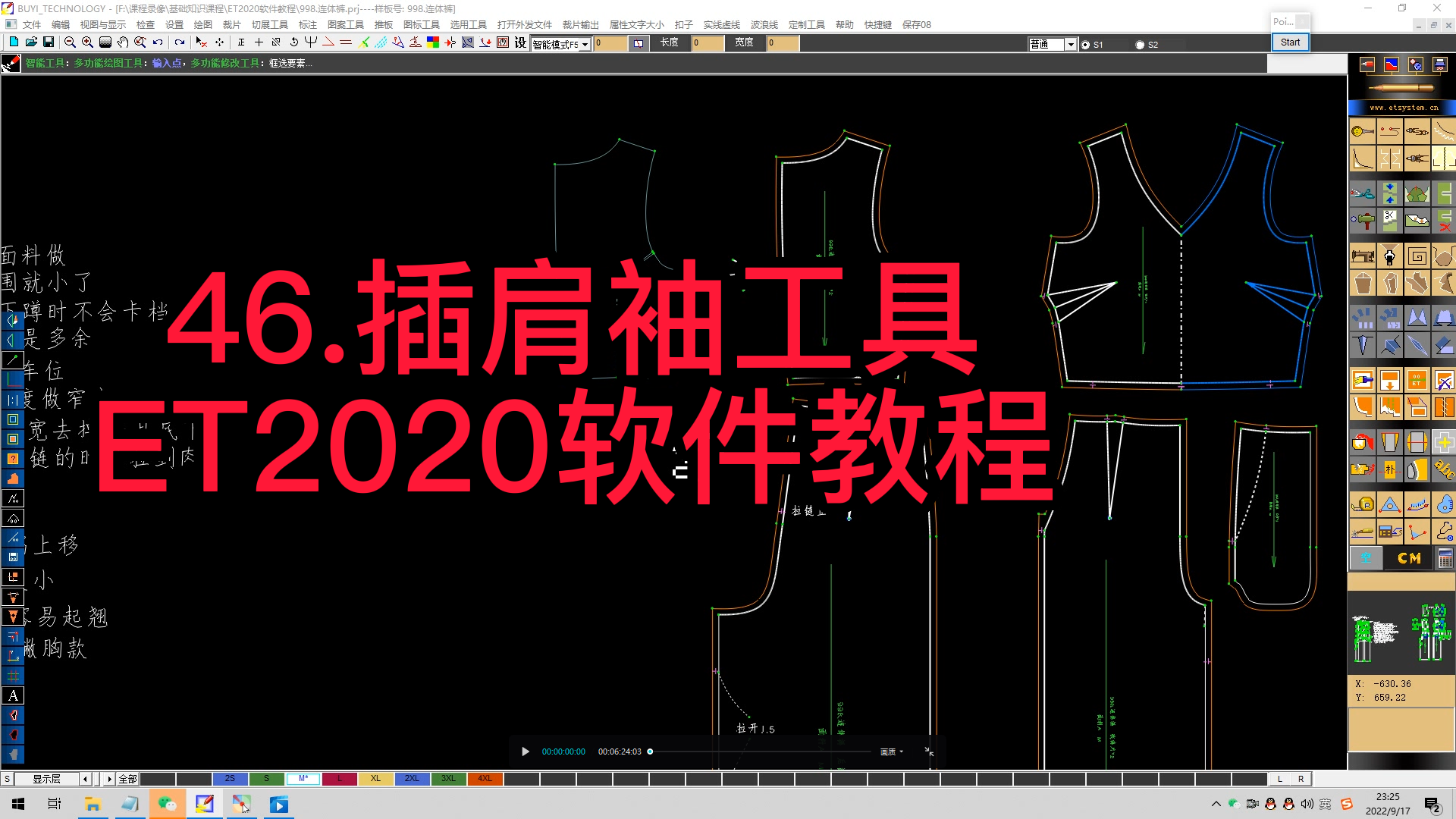The height and width of the screenshot is (819, 1456).
Task: Click the 设 settings icon in toolbar
Action: tap(520, 42)
